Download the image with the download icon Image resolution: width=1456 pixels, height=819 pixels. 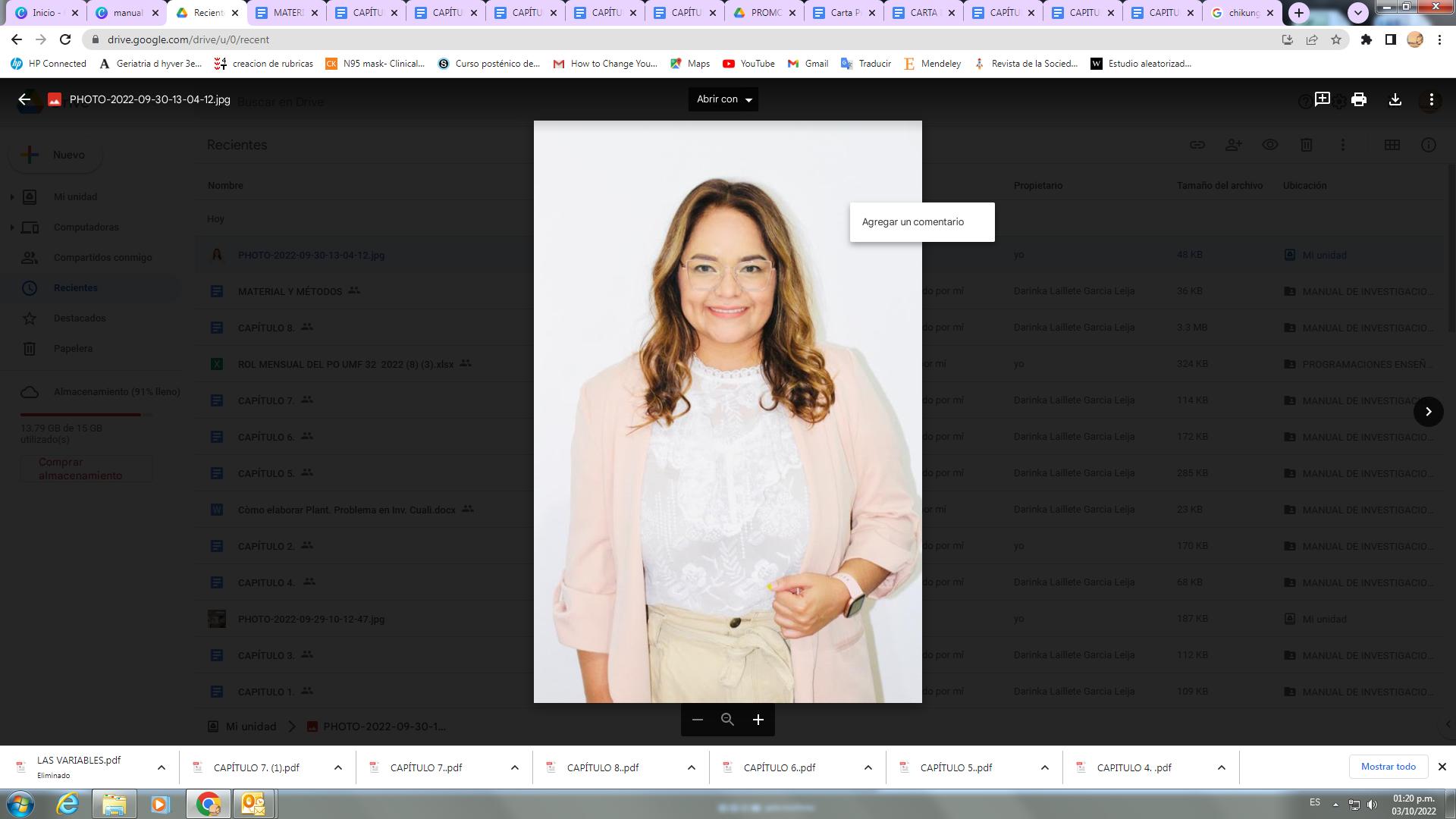(1395, 99)
